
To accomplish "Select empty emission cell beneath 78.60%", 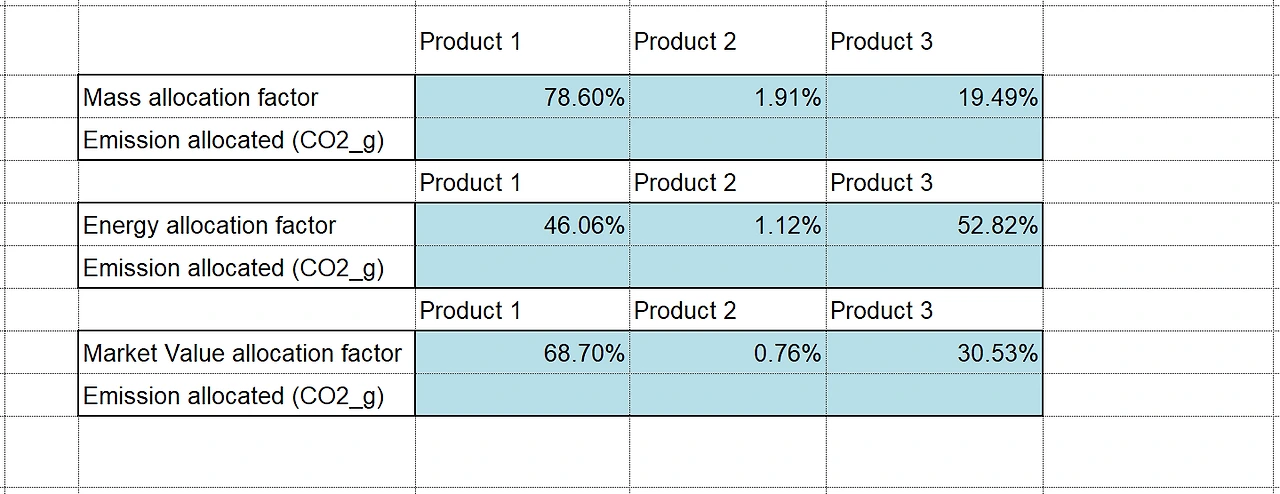I will coord(522,140).
